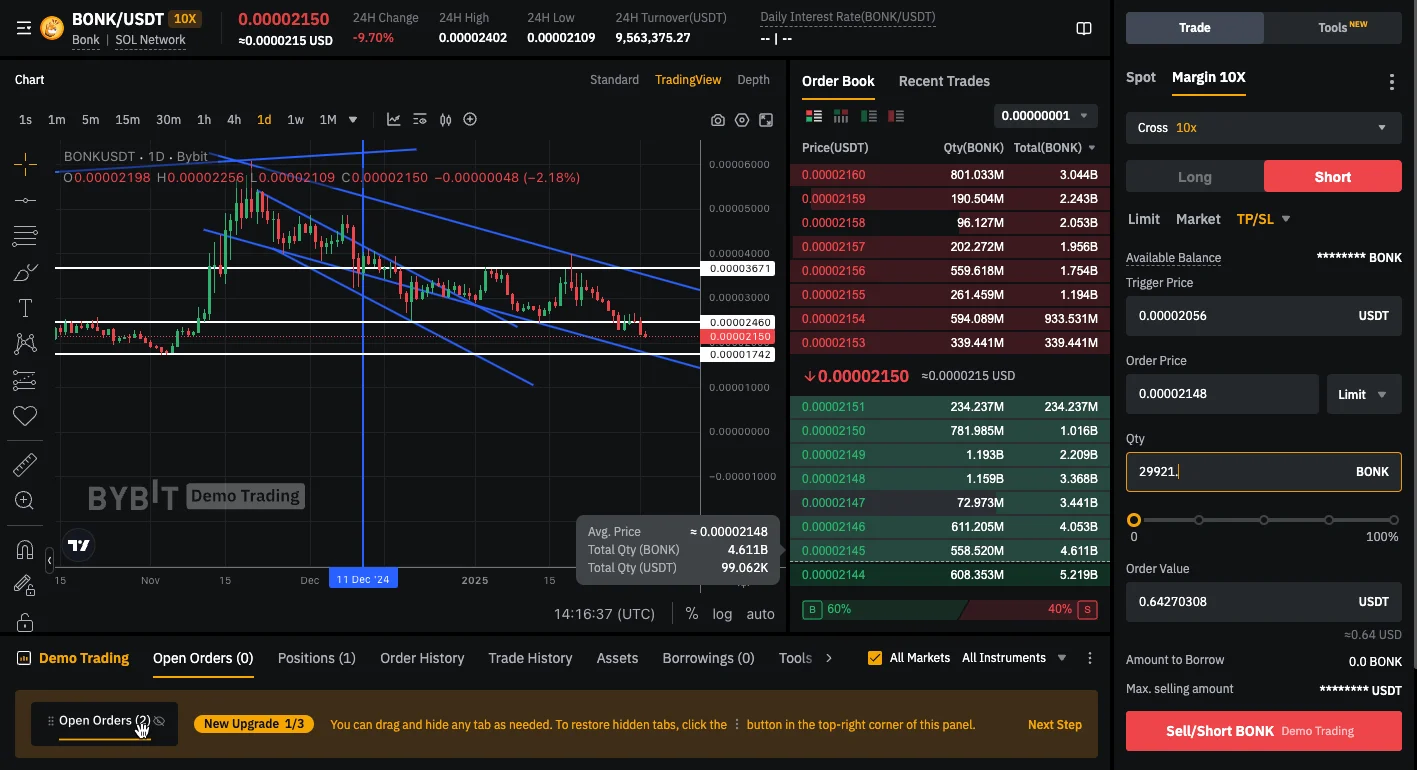The width and height of the screenshot is (1417, 770).
Task: Open the Order History tab
Action: [422, 658]
